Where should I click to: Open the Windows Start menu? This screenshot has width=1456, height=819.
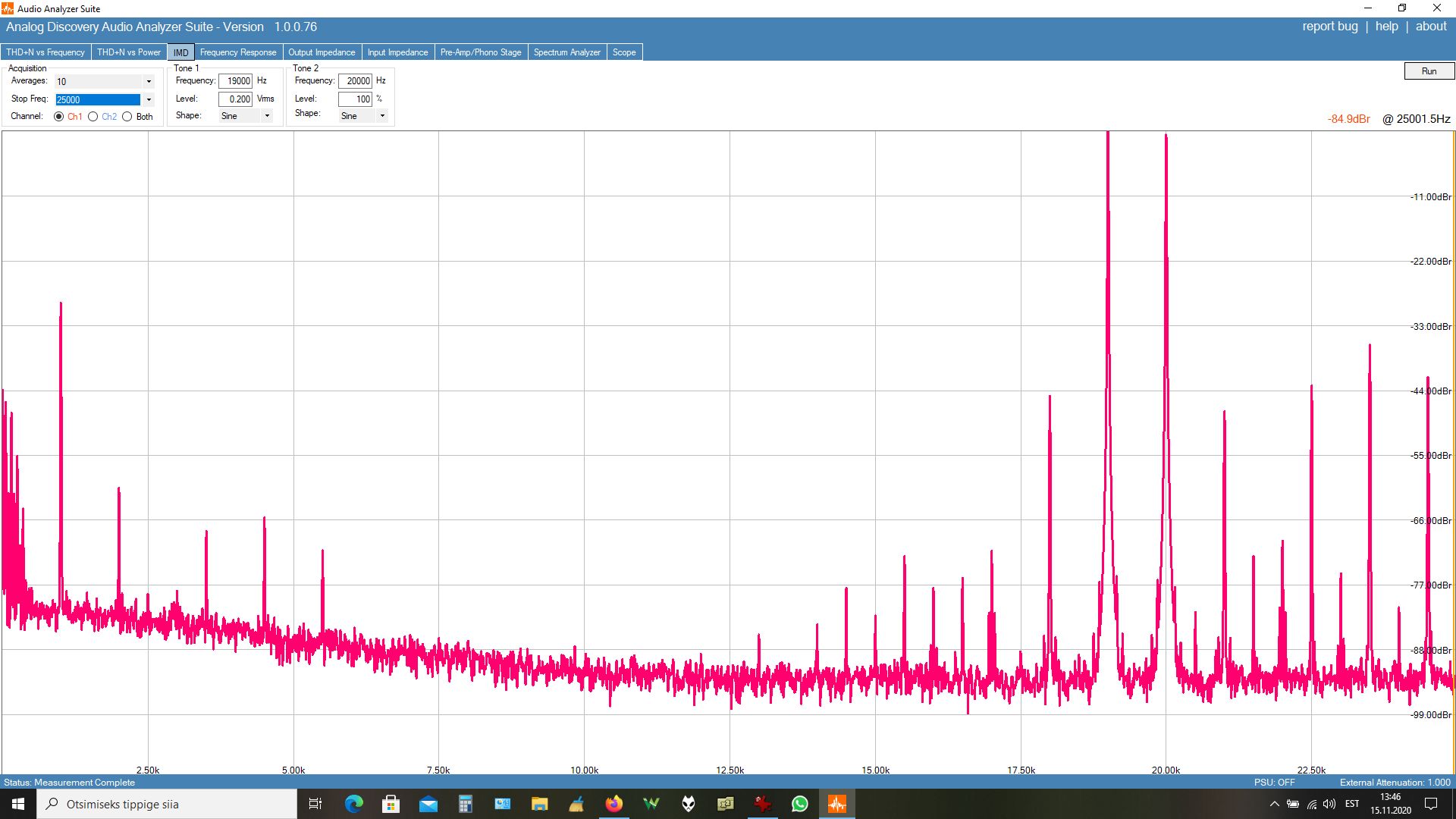pyautogui.click(x=18, y=804)
